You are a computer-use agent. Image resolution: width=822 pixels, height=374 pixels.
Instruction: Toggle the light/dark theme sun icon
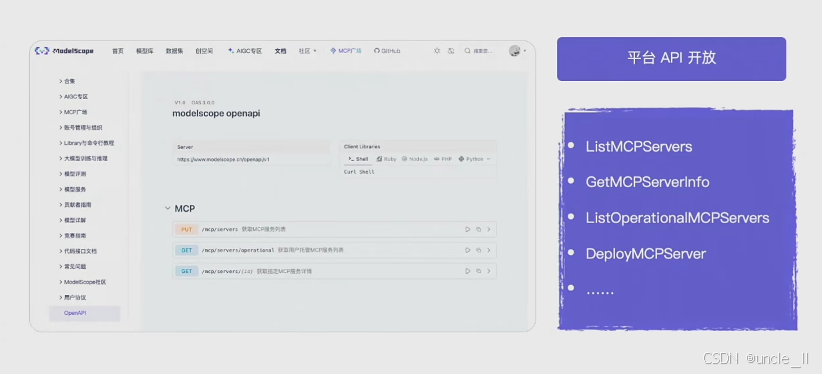click(437, 51)
